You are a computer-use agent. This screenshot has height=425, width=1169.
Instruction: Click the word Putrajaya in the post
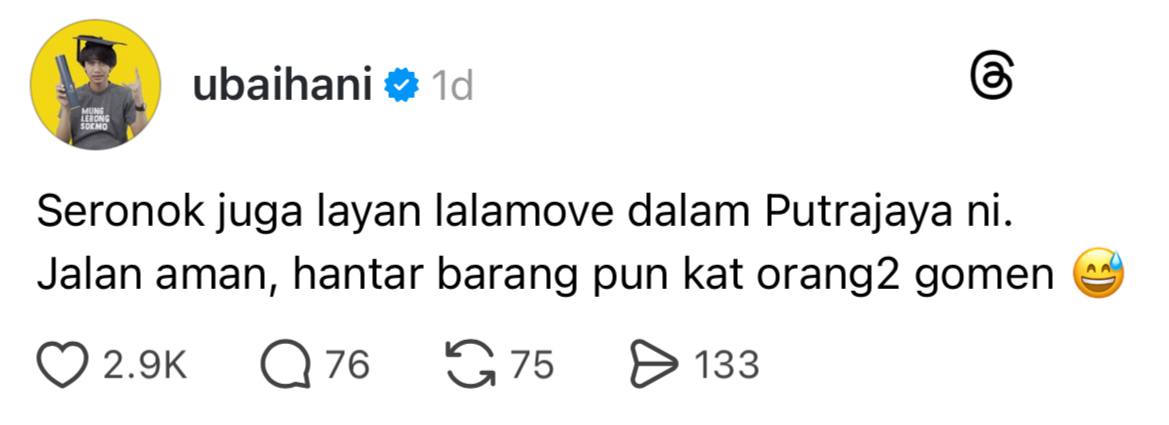click(853, 215)
